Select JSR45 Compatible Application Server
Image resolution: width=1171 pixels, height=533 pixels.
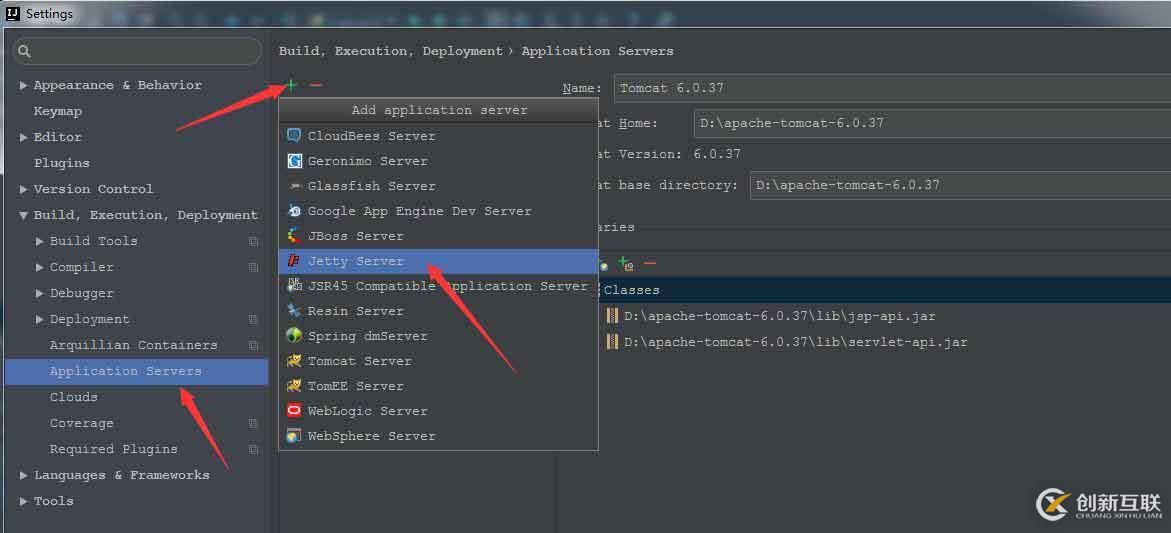coord(438,286)
